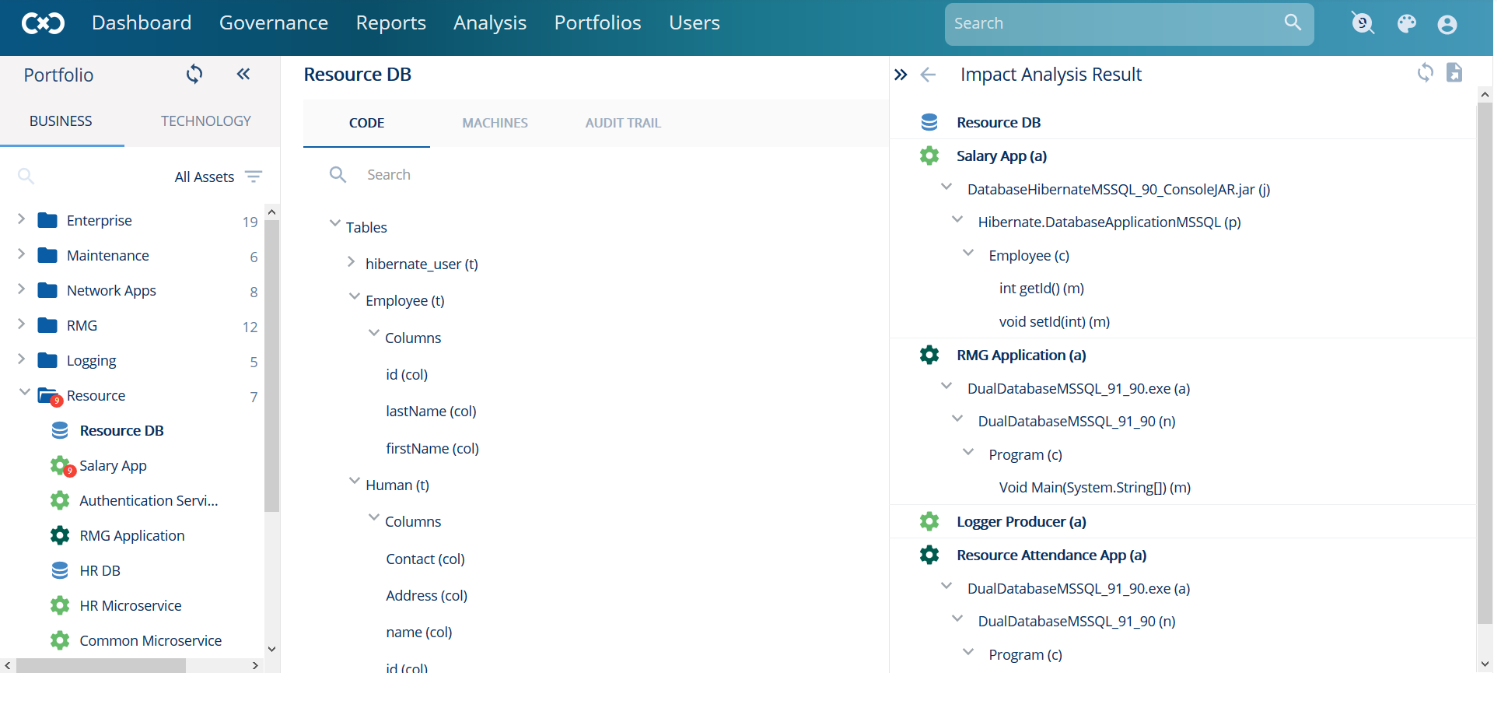Open the All Assets filter icon
This screenshot has height=709, width=1497.
(x=256, y=176)
